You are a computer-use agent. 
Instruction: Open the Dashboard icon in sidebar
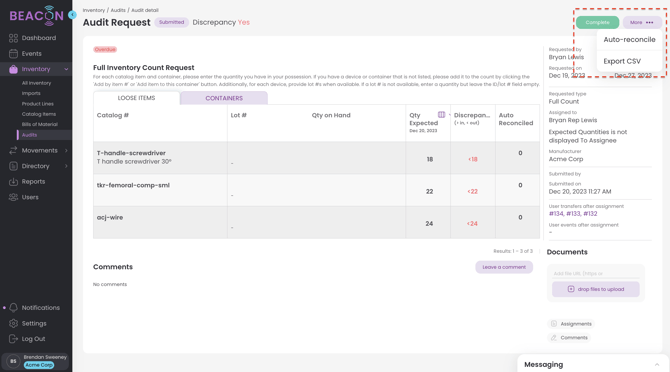coord(13,38)
